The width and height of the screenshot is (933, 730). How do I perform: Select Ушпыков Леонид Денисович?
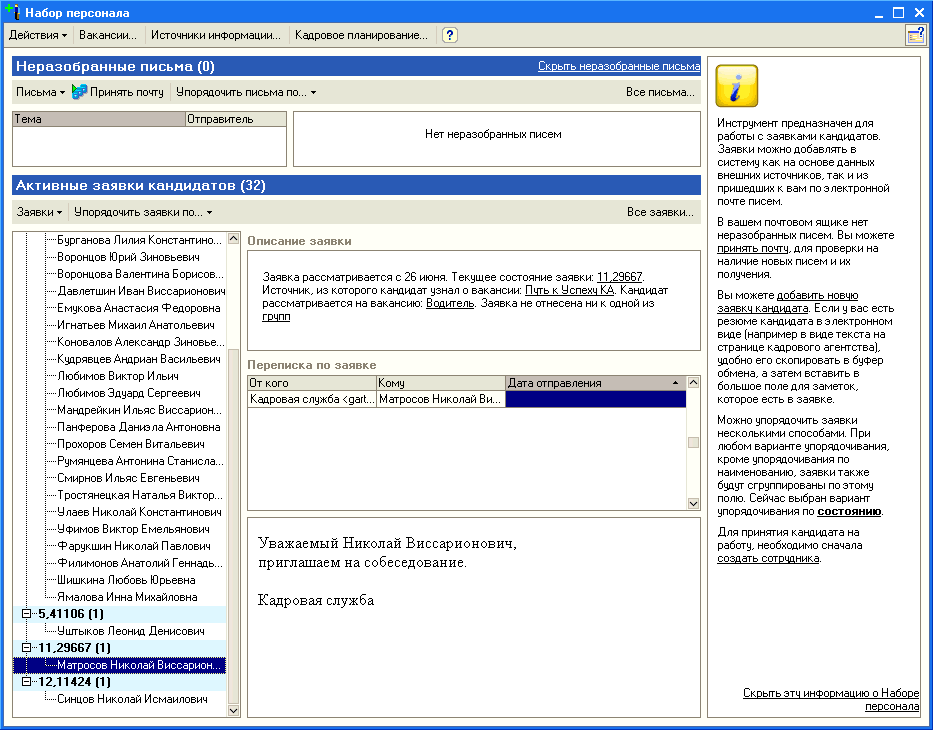pyautogui.click(x=131, y=631)
